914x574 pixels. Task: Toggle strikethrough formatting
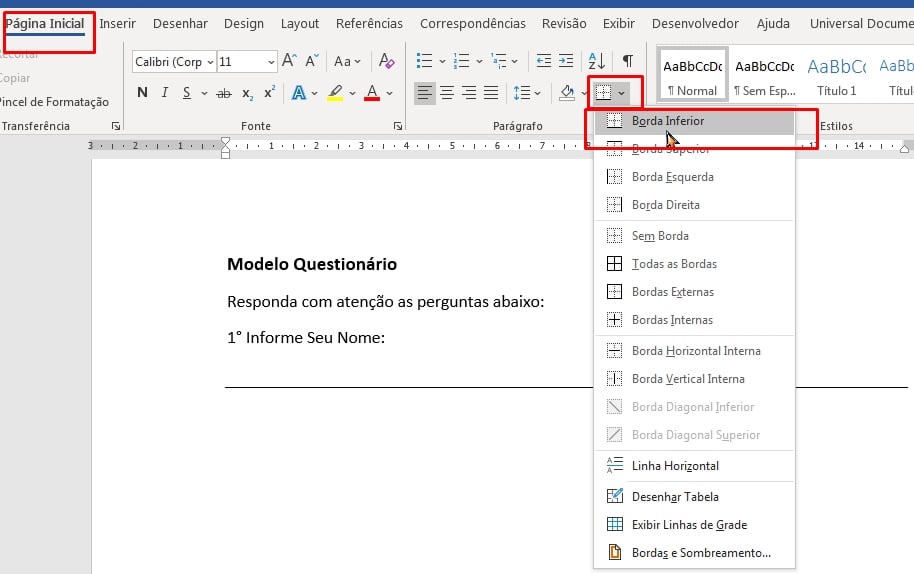click(x=224, y=93)
